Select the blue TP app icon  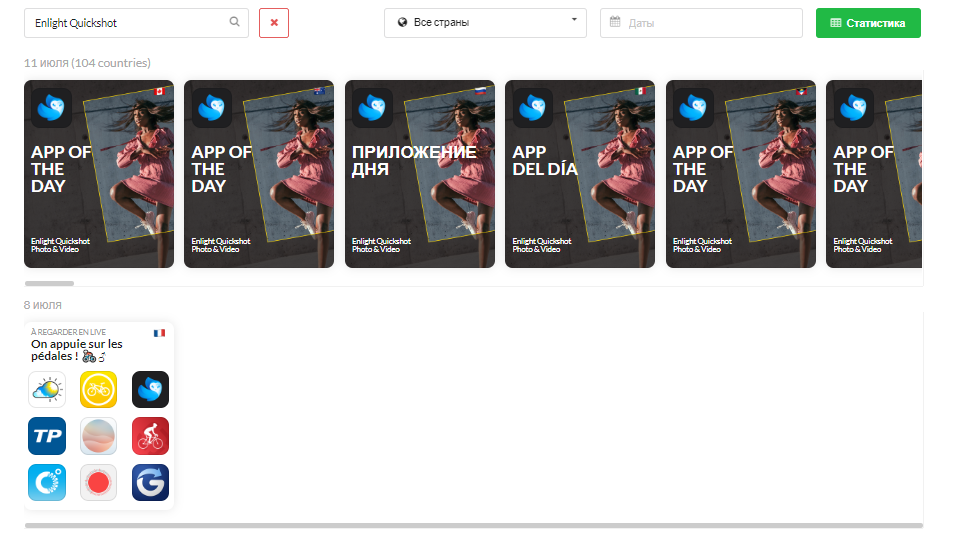click(x=47, y=436)
